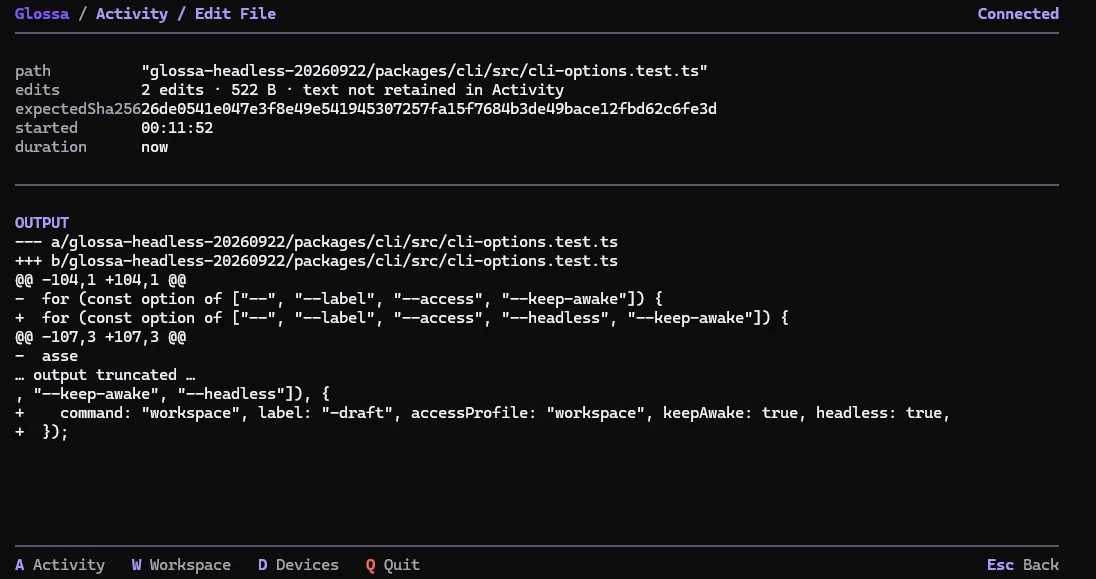Click the 'path' field label
1096x579 pixels.
33,71
